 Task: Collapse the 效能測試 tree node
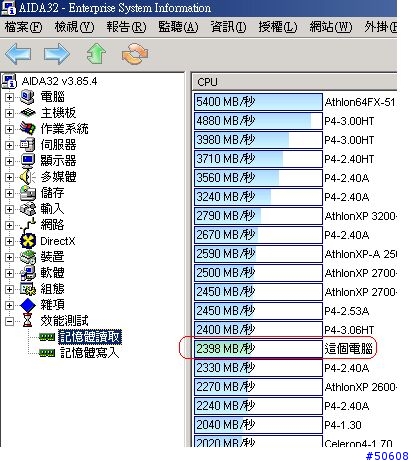pyautogui.click(x=9, y=321)
